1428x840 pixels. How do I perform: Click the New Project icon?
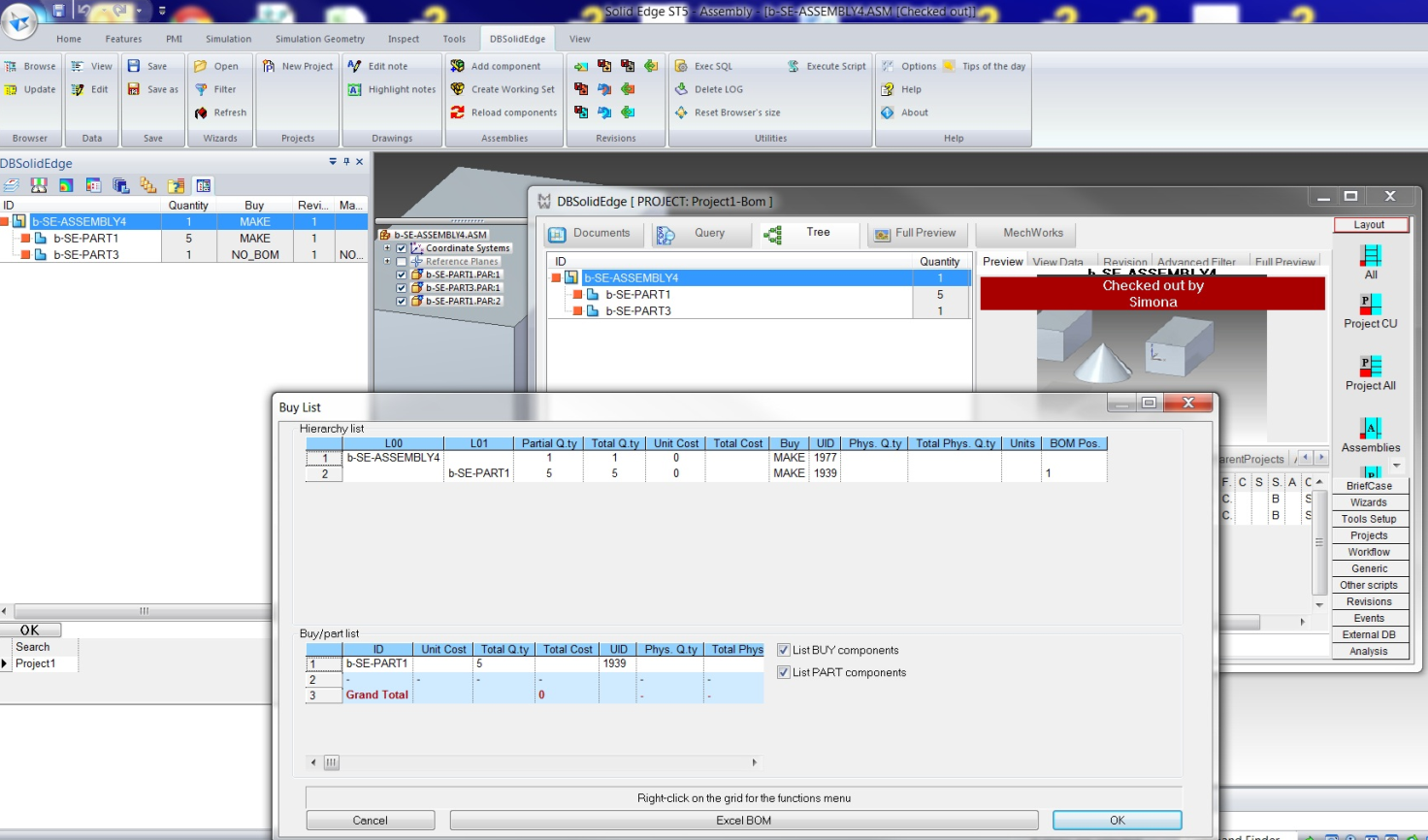(x=269, y=66)
